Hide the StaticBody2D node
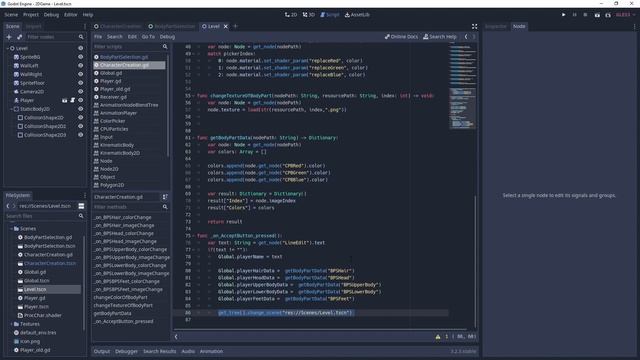 coord(80,109)
